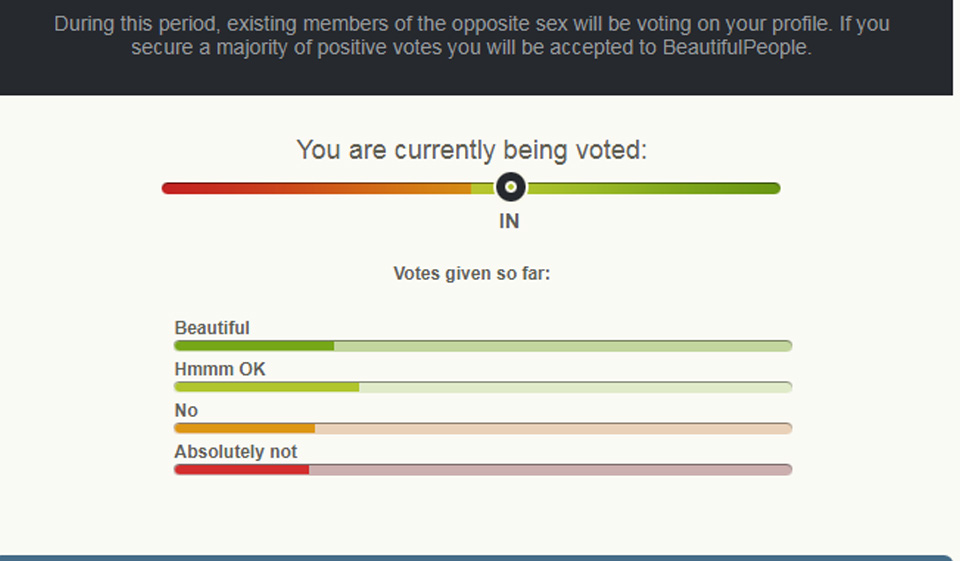Click the unfilled pale part of the Beautiful bar
The height and width of the screenshot is (561, 960).
click(562, 346)
